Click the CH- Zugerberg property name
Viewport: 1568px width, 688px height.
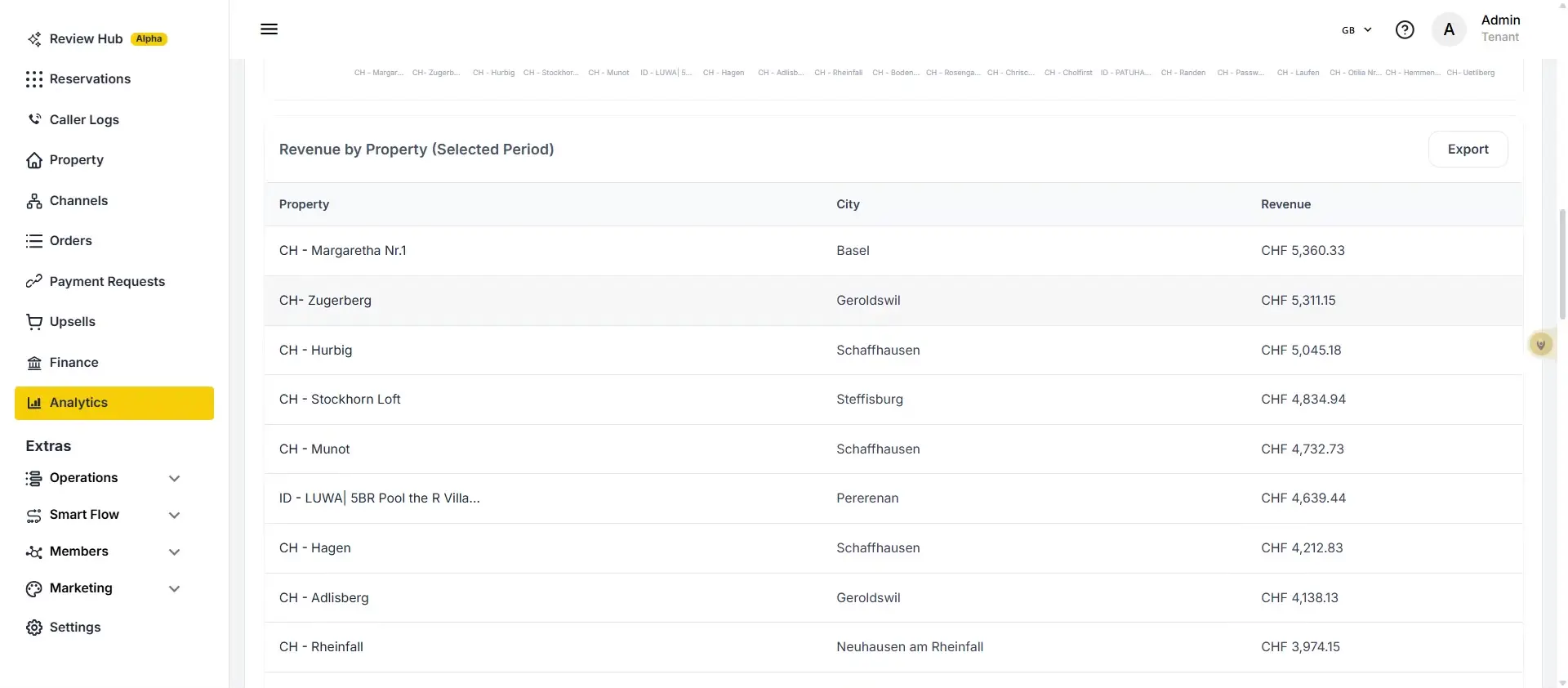click(325, 301)
